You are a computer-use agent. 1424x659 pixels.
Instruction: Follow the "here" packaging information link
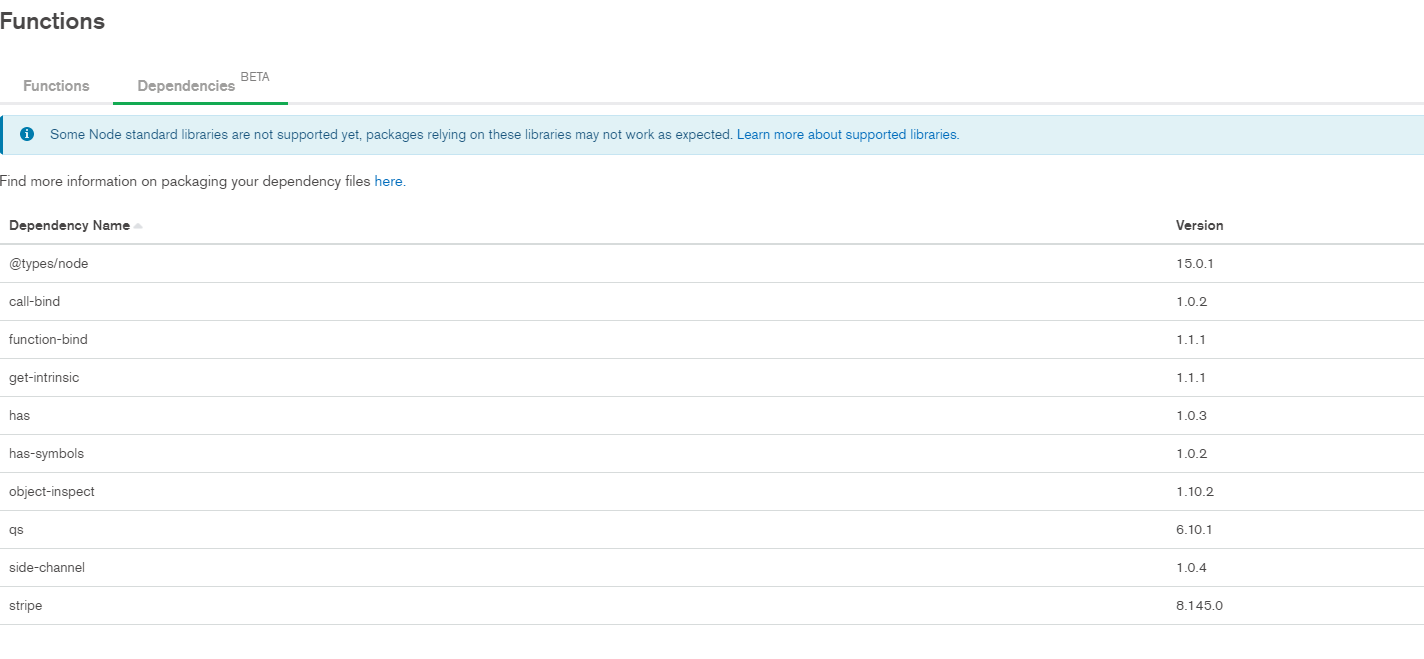tap(388, 182)
